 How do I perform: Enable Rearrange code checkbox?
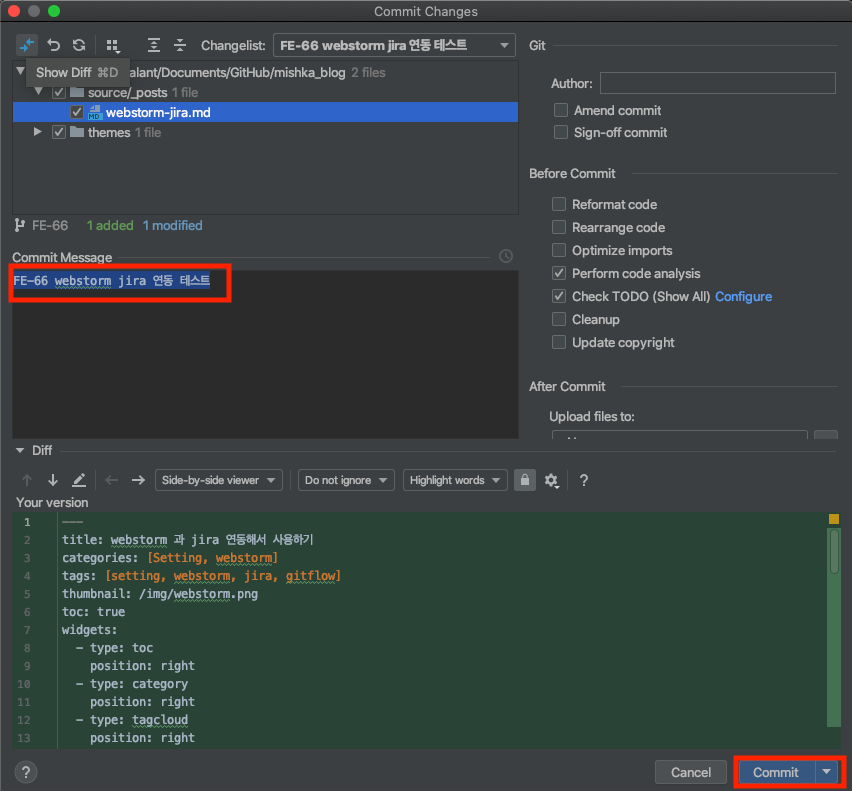558,227
